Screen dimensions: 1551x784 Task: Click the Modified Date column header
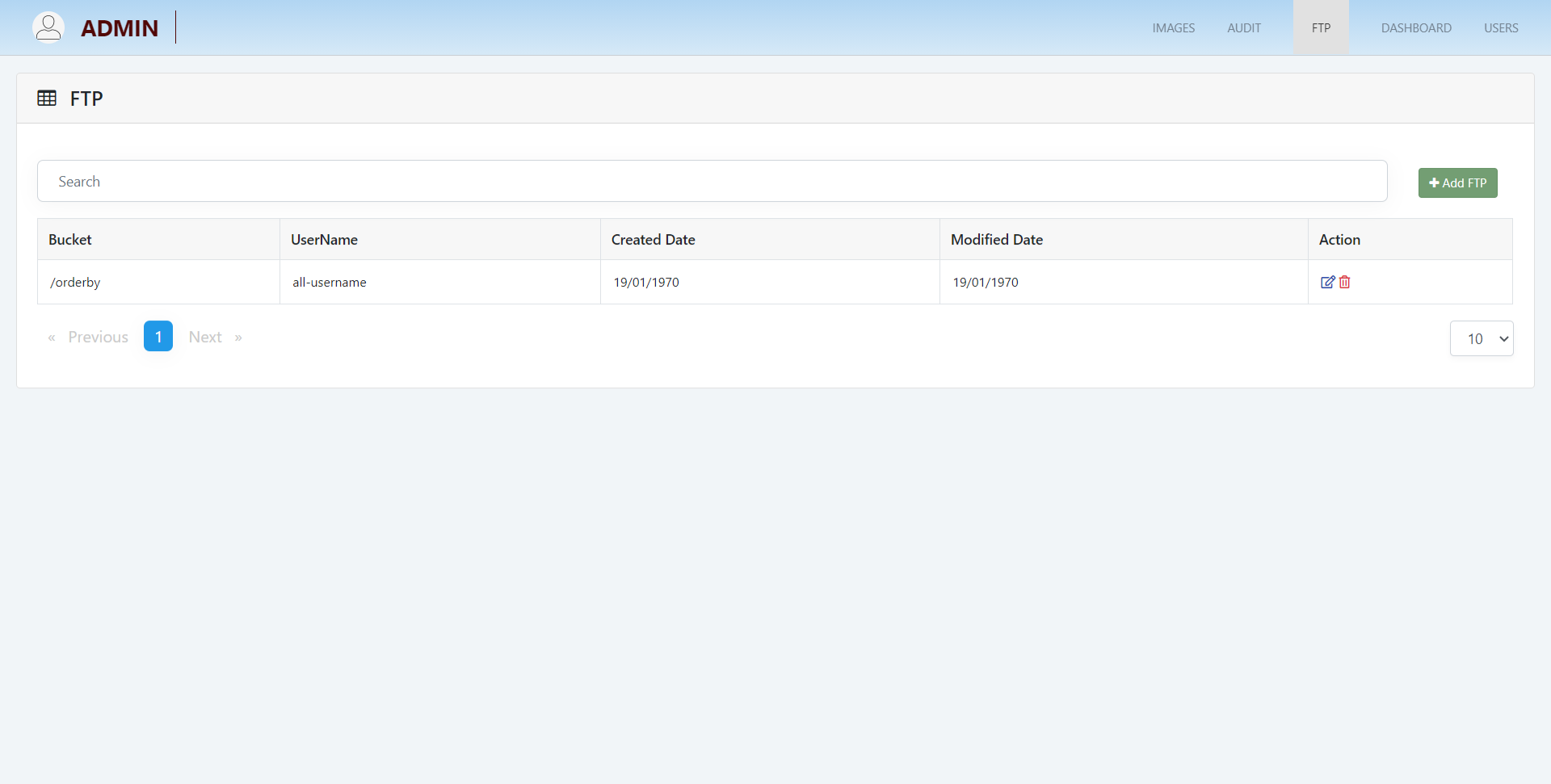click(x=996, y=240)
